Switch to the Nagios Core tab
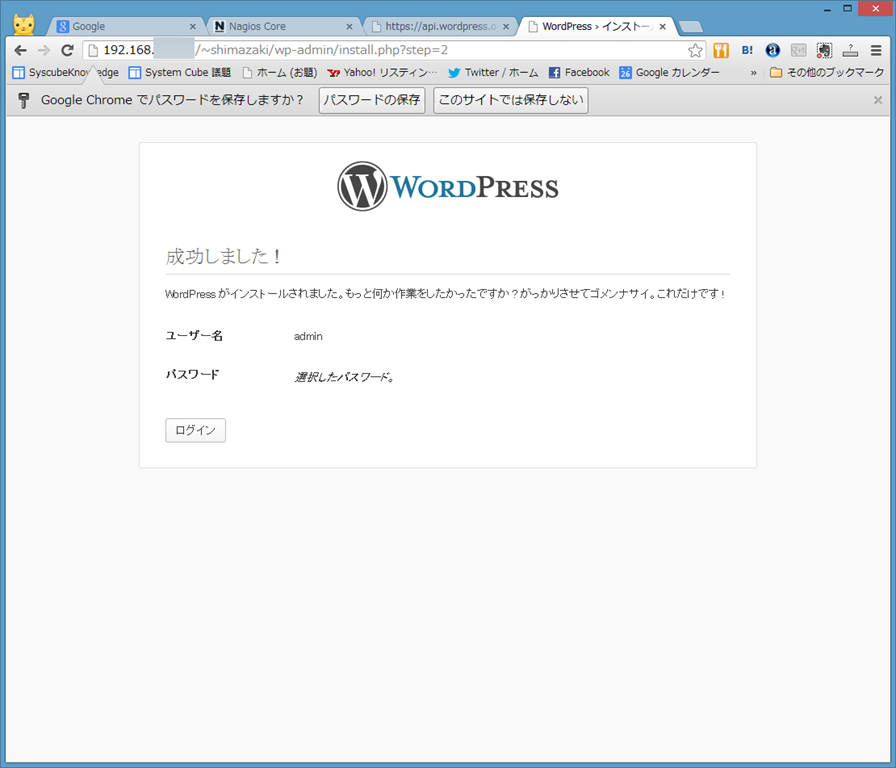 [x=283, y=26]
